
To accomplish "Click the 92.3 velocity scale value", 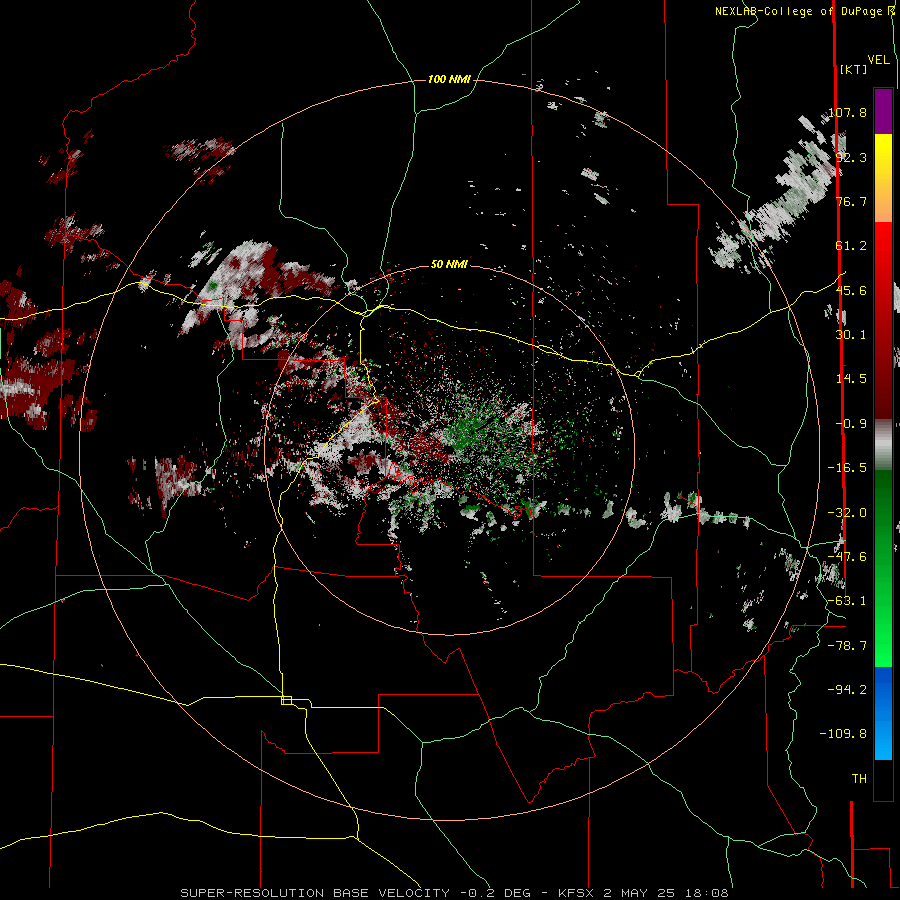I will [x=851, y=157].
